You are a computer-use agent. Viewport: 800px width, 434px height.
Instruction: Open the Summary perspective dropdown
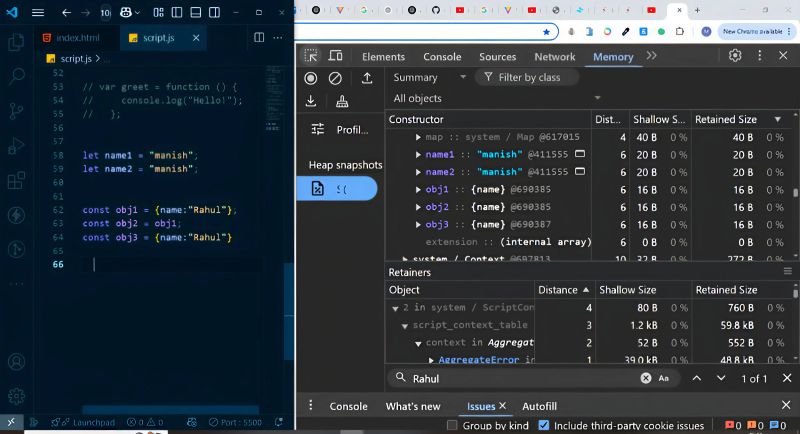click(430, 77)
